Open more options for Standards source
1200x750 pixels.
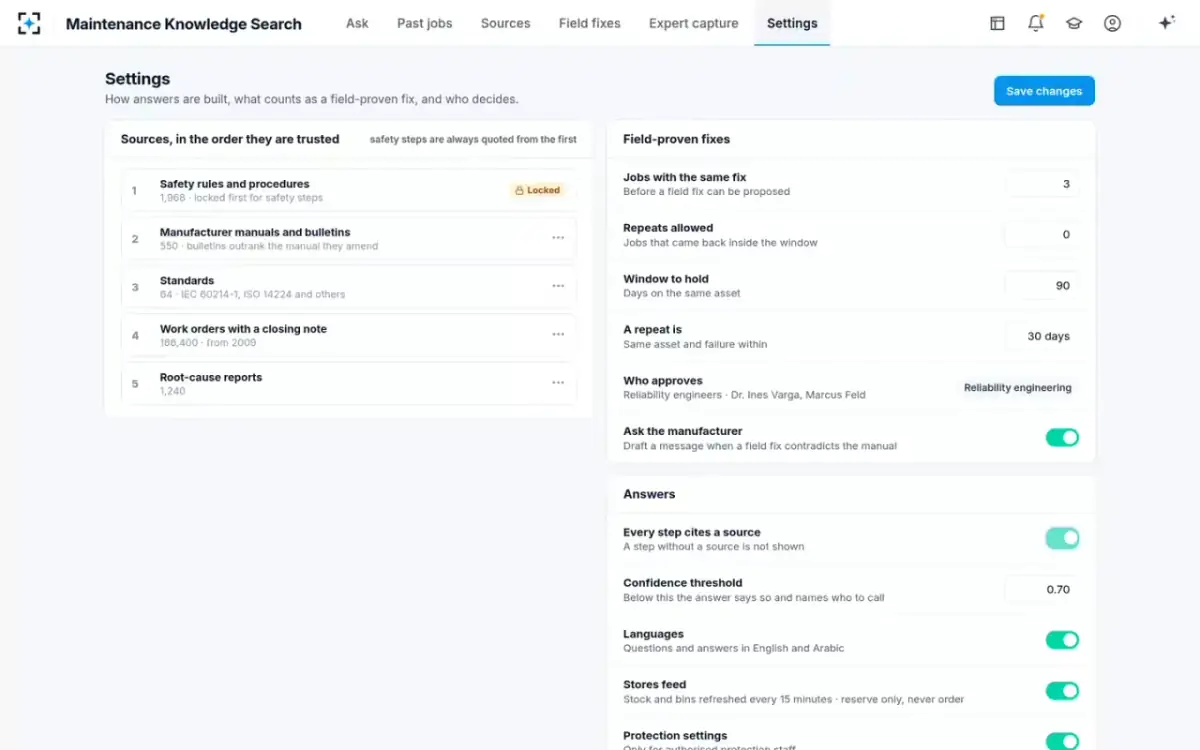(x=558, y=286)
